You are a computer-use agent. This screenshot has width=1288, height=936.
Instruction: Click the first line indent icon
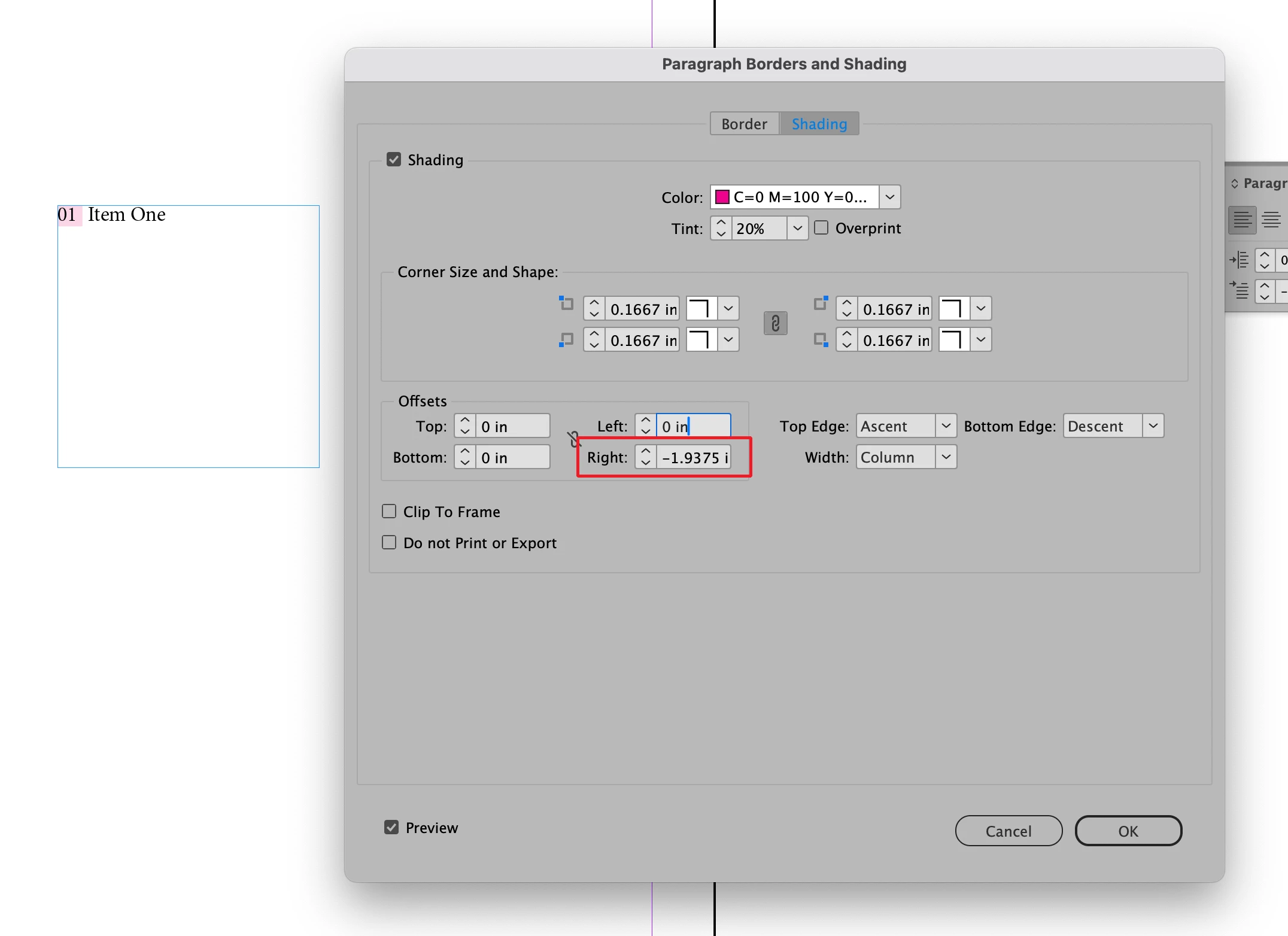[x=1239, y=291]
